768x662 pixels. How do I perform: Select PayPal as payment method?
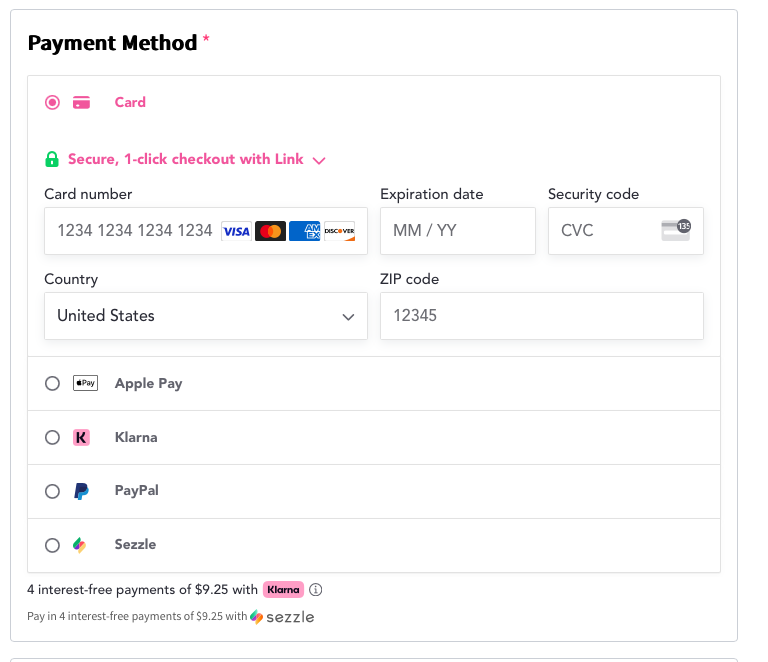[52, 491]
